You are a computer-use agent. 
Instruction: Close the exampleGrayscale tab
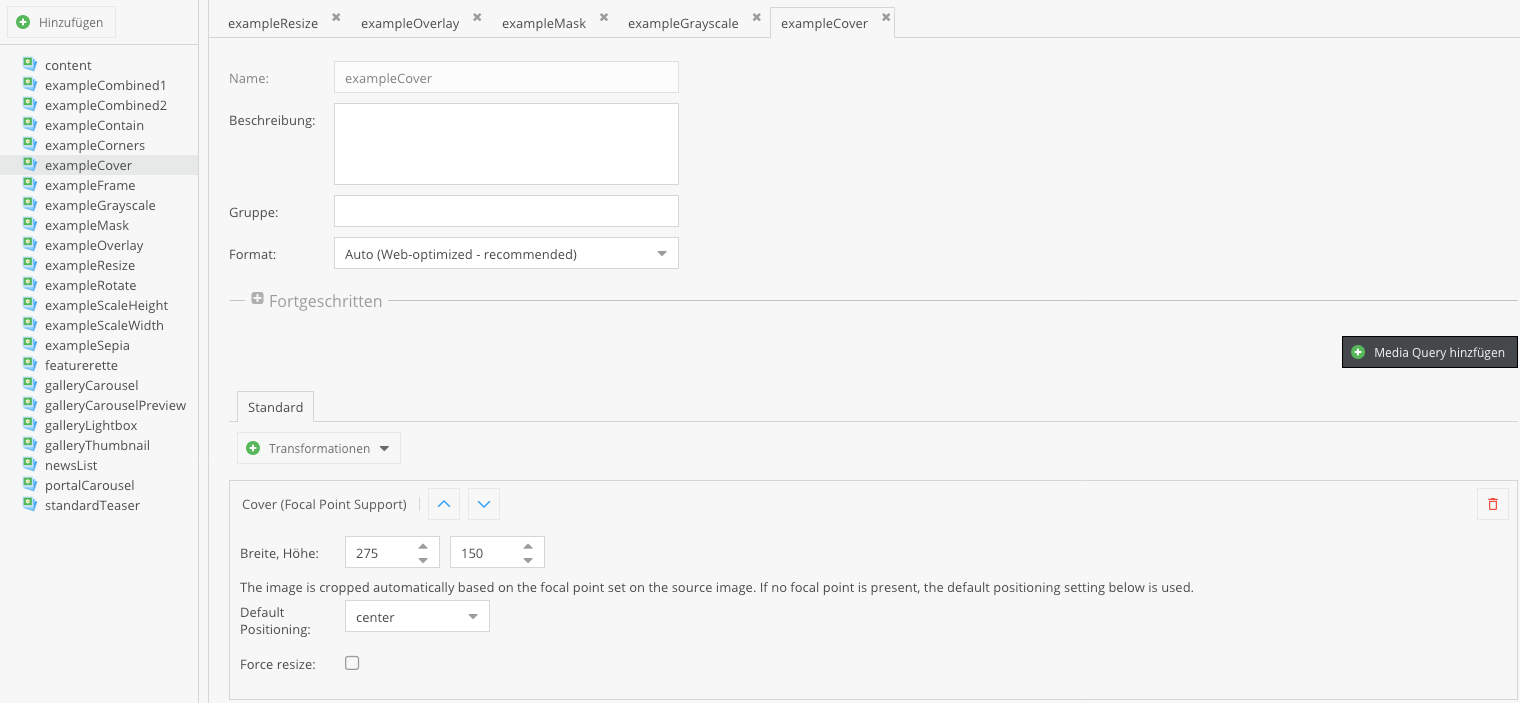(756, 17)
